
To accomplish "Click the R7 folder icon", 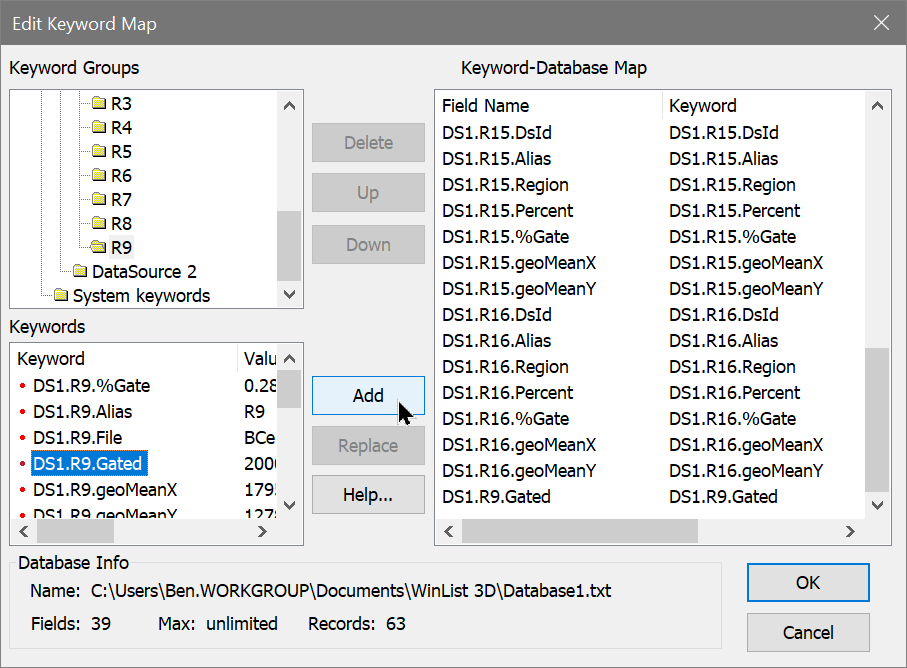I will click(98, 199).
